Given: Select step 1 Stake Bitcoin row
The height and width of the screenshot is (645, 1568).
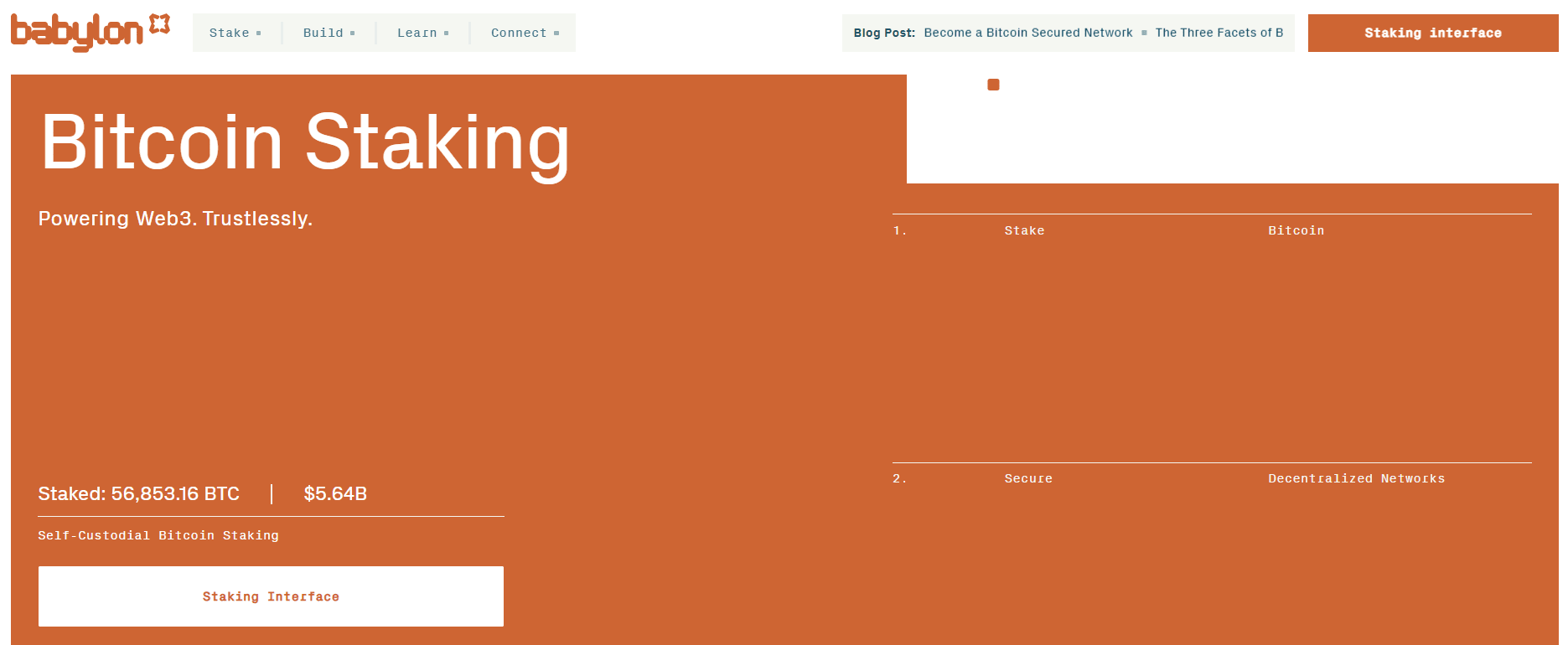Looking at the screenshot, I should [1212, 230].
